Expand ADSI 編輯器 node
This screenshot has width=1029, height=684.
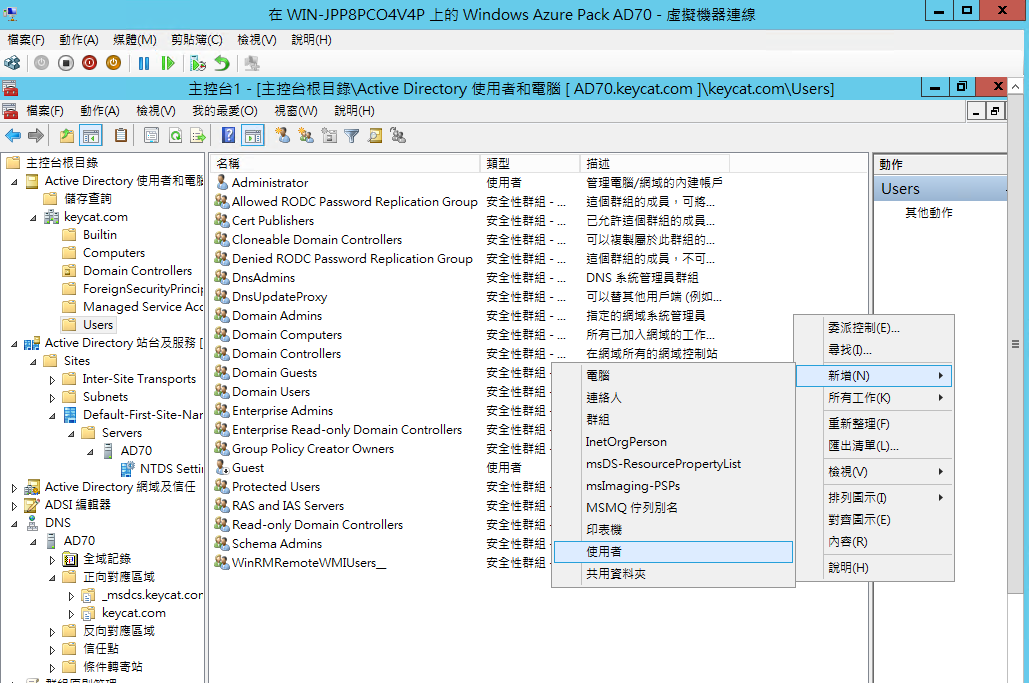14,505
